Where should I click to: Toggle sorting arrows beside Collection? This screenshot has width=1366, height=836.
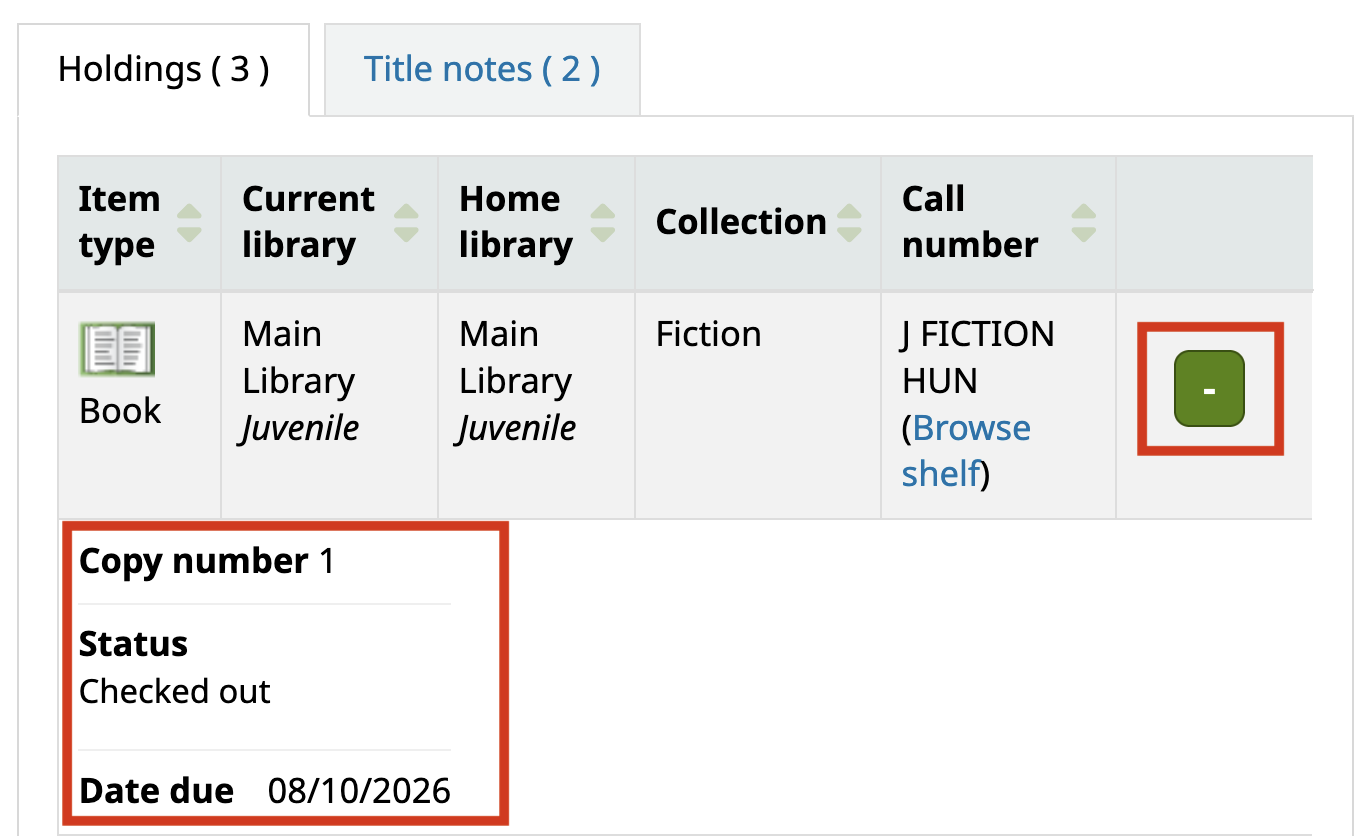coord(849,222)
